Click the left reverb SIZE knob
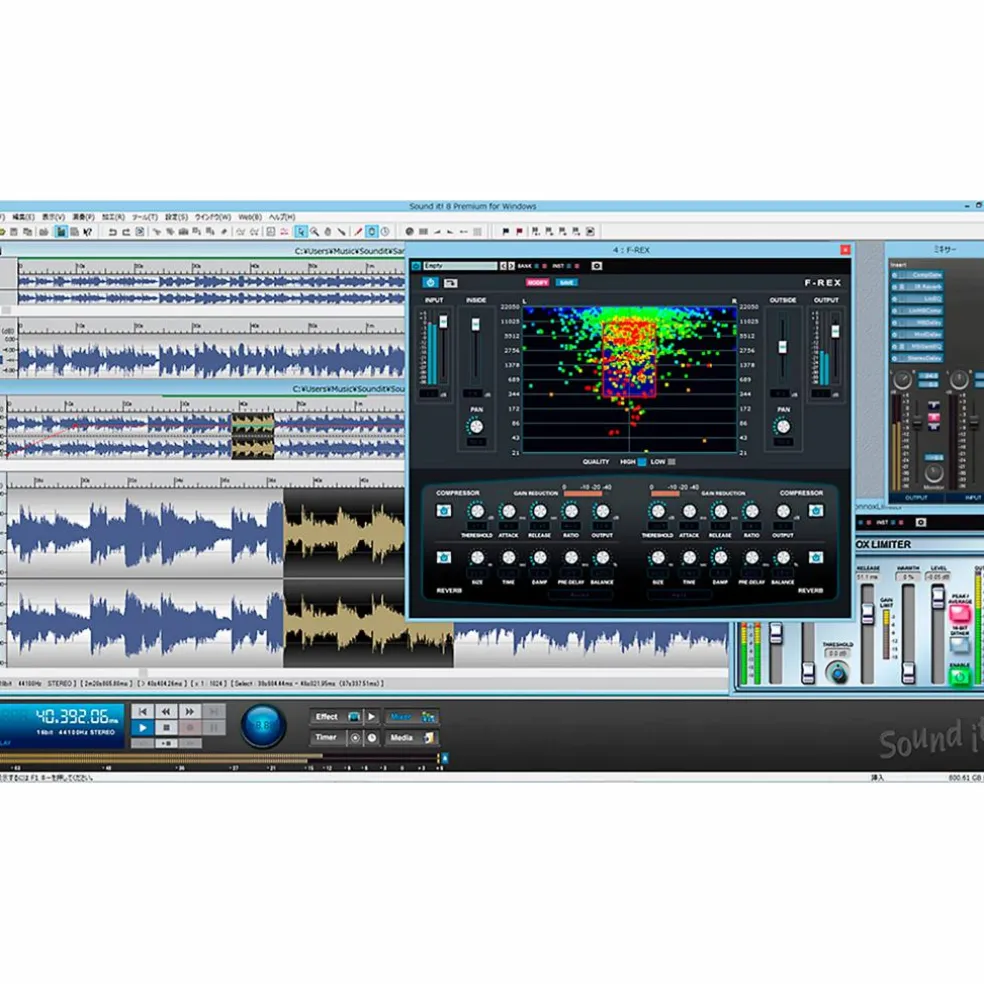 [477, 557]
